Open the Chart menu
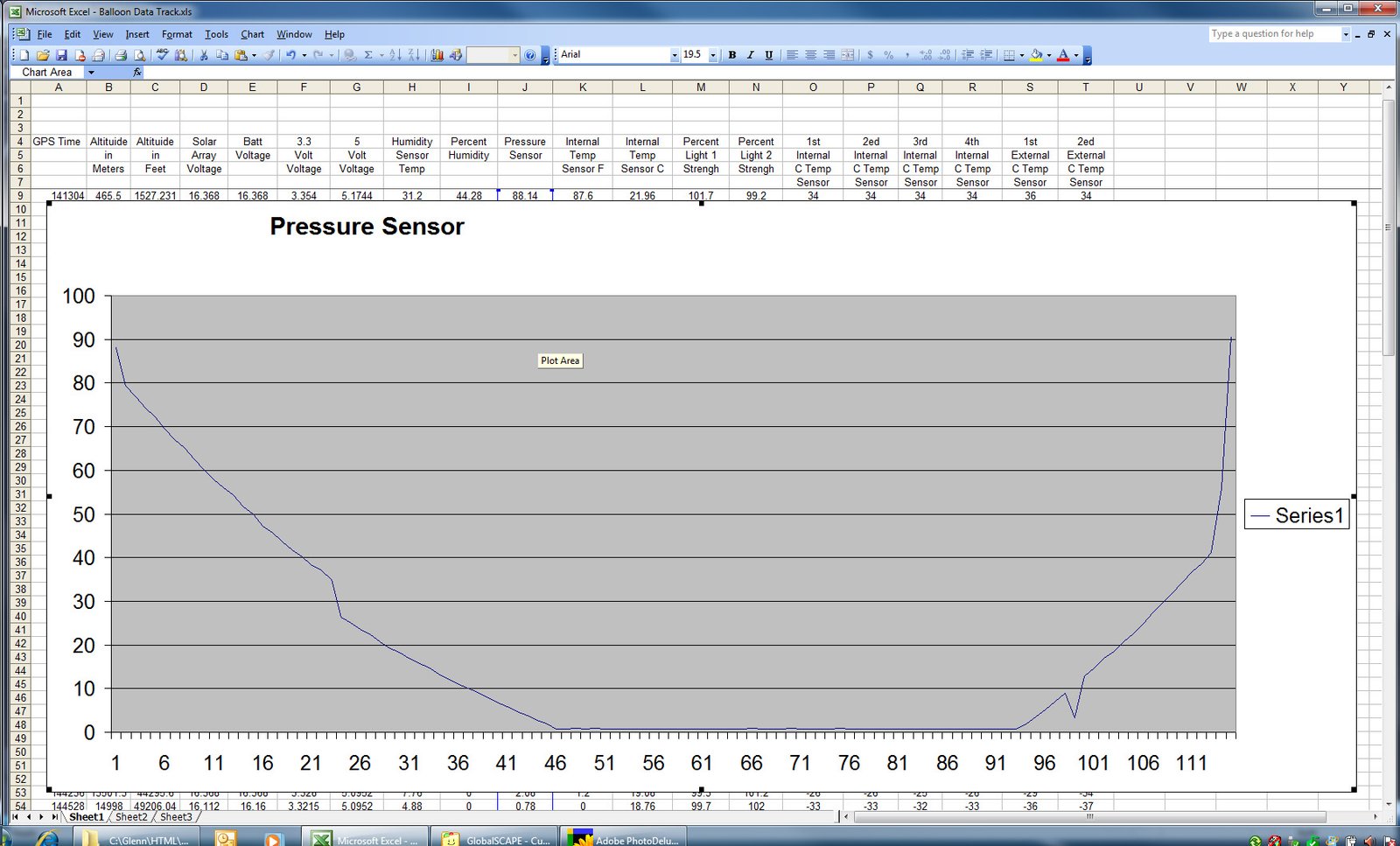The image size is (1400, 846). click(x=252, y=34)
